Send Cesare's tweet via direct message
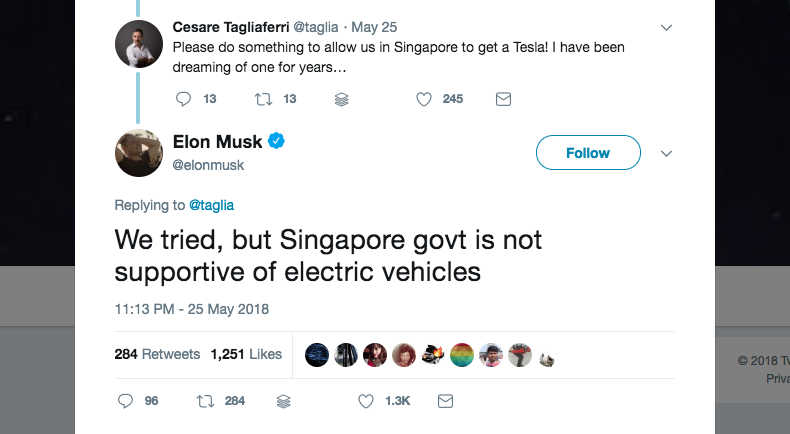The width and height of the screenshot is (790, 434). click(503, 99)
